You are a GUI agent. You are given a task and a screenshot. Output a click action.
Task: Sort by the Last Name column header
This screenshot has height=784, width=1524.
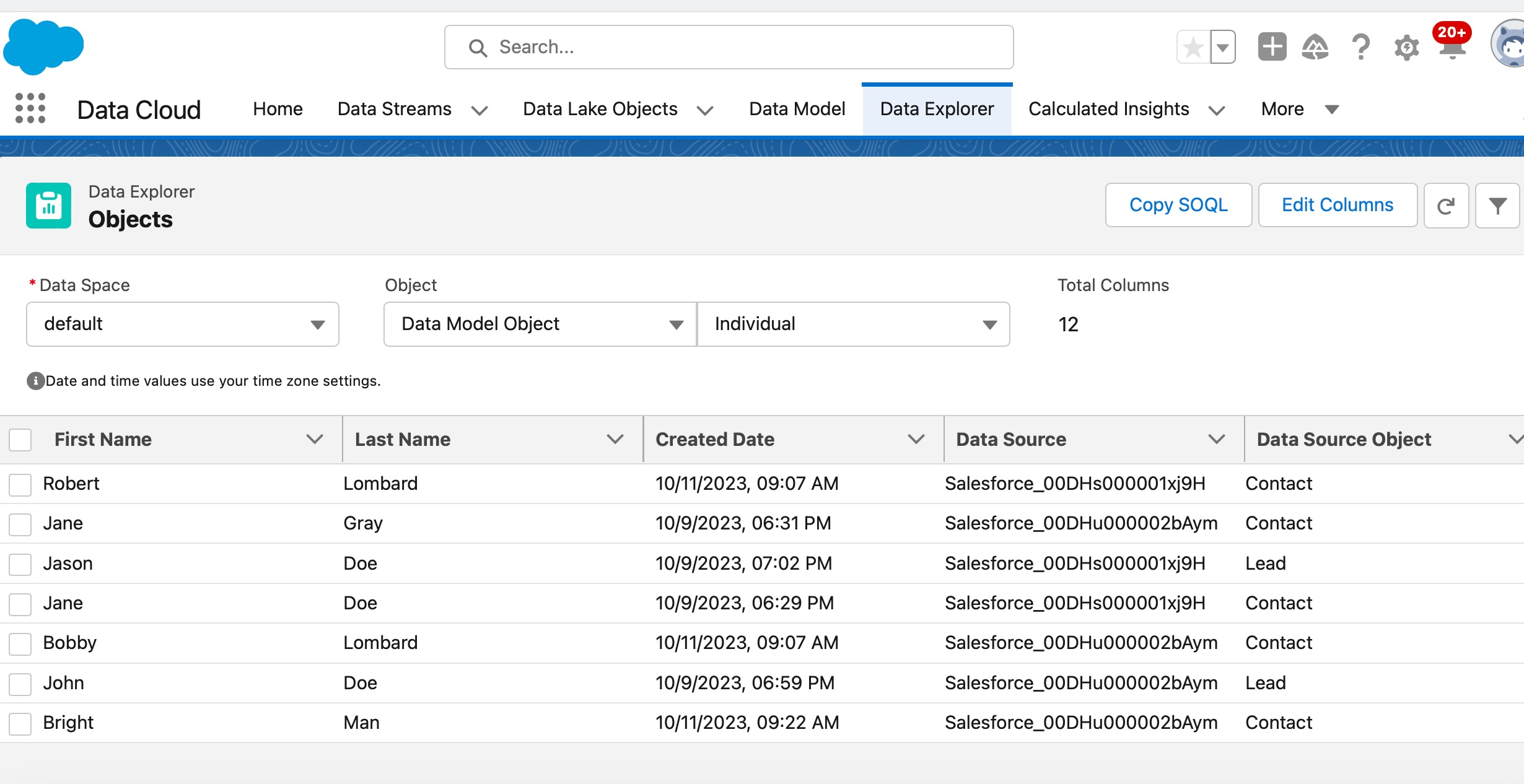(x=403, y=439)
